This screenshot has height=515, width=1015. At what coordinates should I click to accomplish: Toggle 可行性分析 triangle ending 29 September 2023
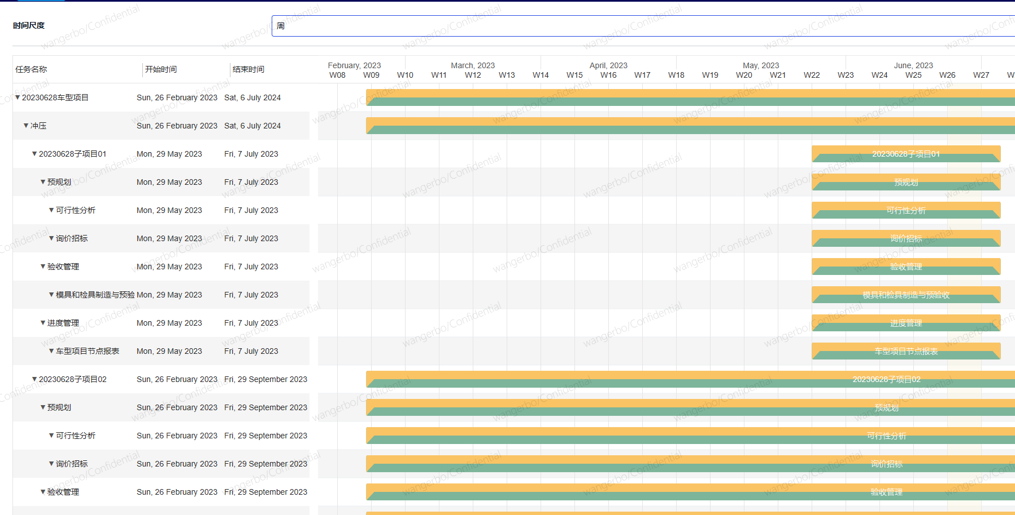(51, 435)
